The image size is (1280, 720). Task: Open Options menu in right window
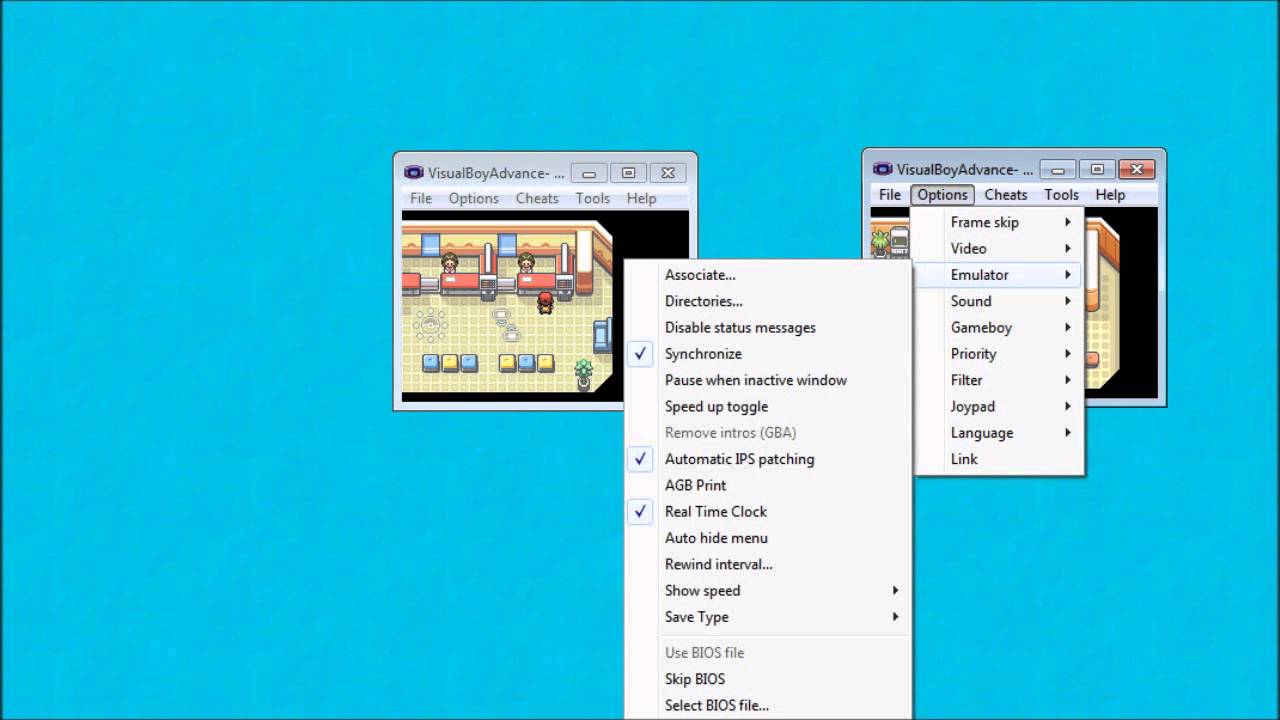click(x=942, y=195)
